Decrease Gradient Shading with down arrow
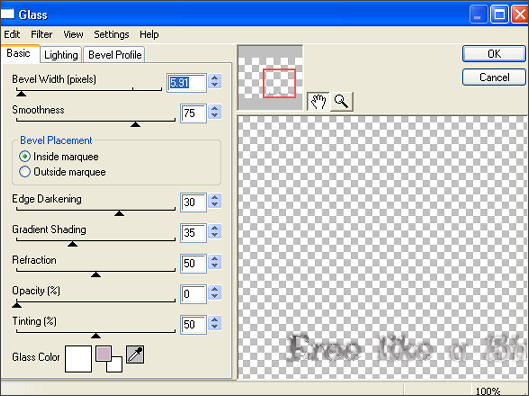529x396 pixels. (215, 234)
